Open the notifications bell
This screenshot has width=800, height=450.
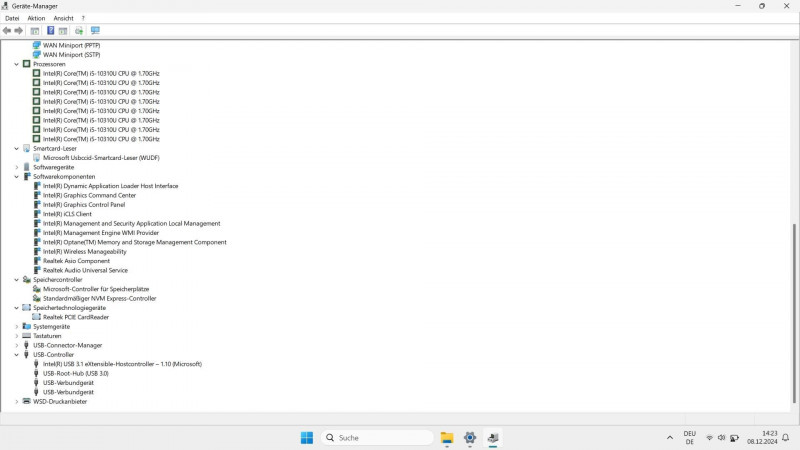point(786,438)
